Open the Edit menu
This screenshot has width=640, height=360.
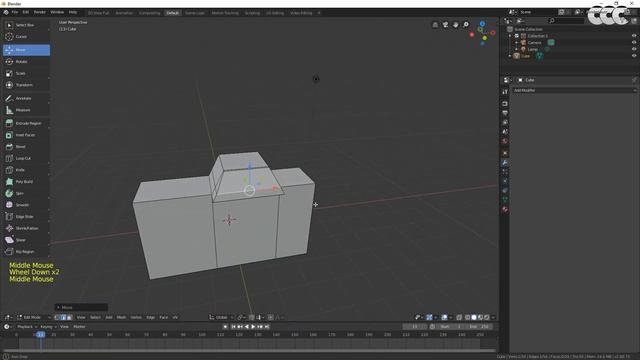pyautogui.click(x=26, y=13)
